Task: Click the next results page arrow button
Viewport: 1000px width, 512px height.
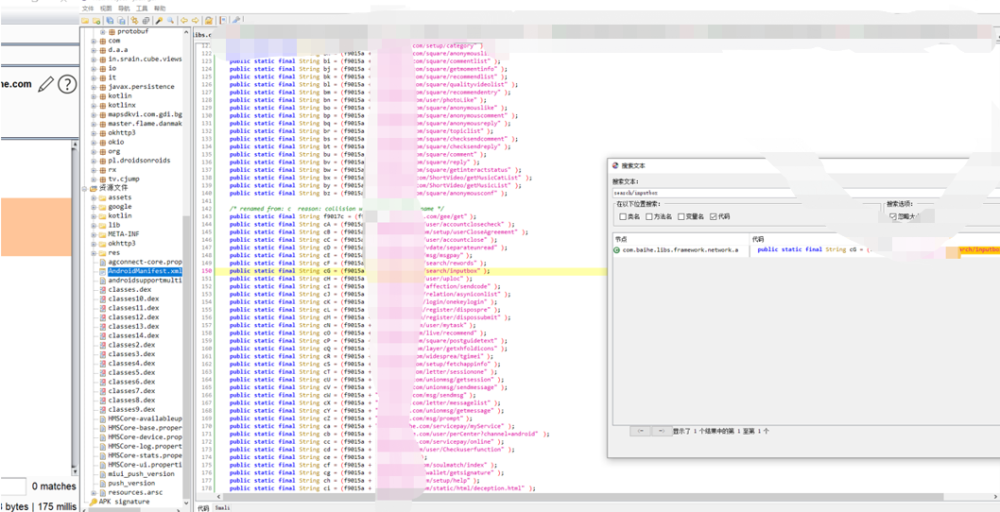Action: tap(661, 430)
